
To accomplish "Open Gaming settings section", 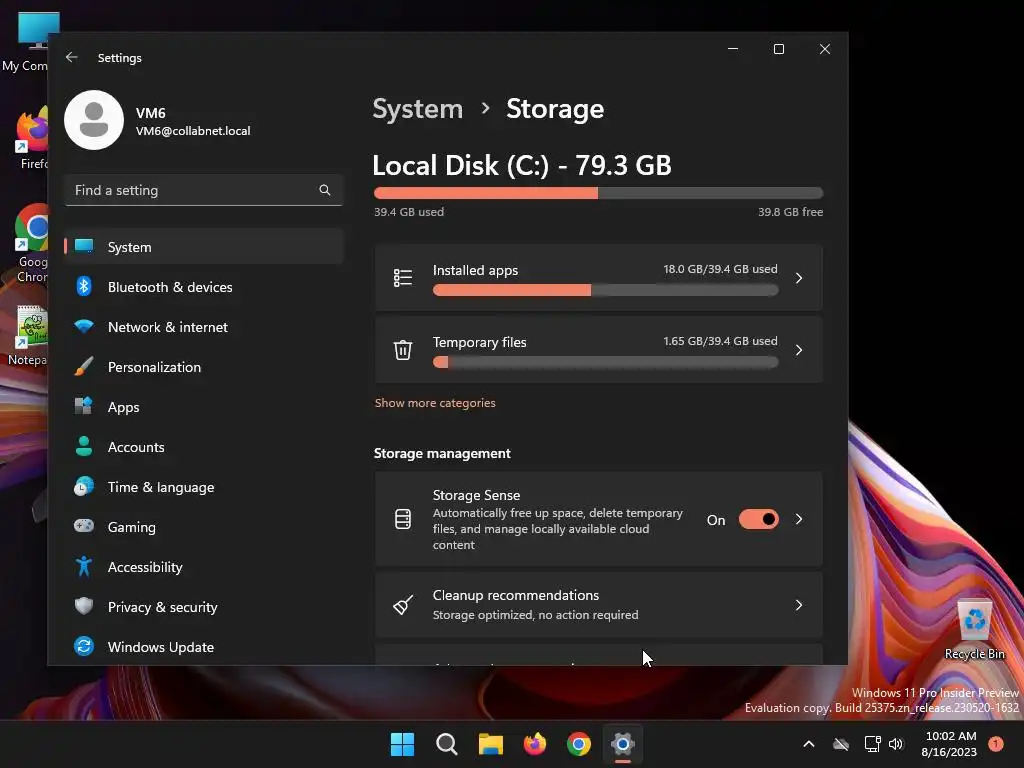I will pyautogui.click(x=204, y=526).
